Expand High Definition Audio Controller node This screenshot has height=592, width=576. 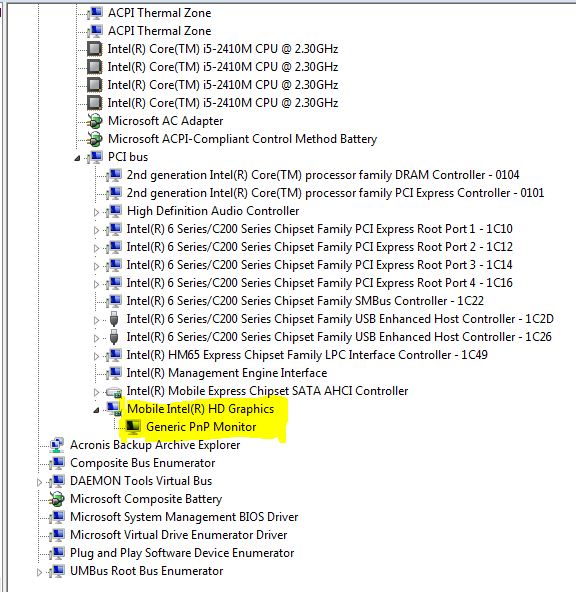click(96, 212)
